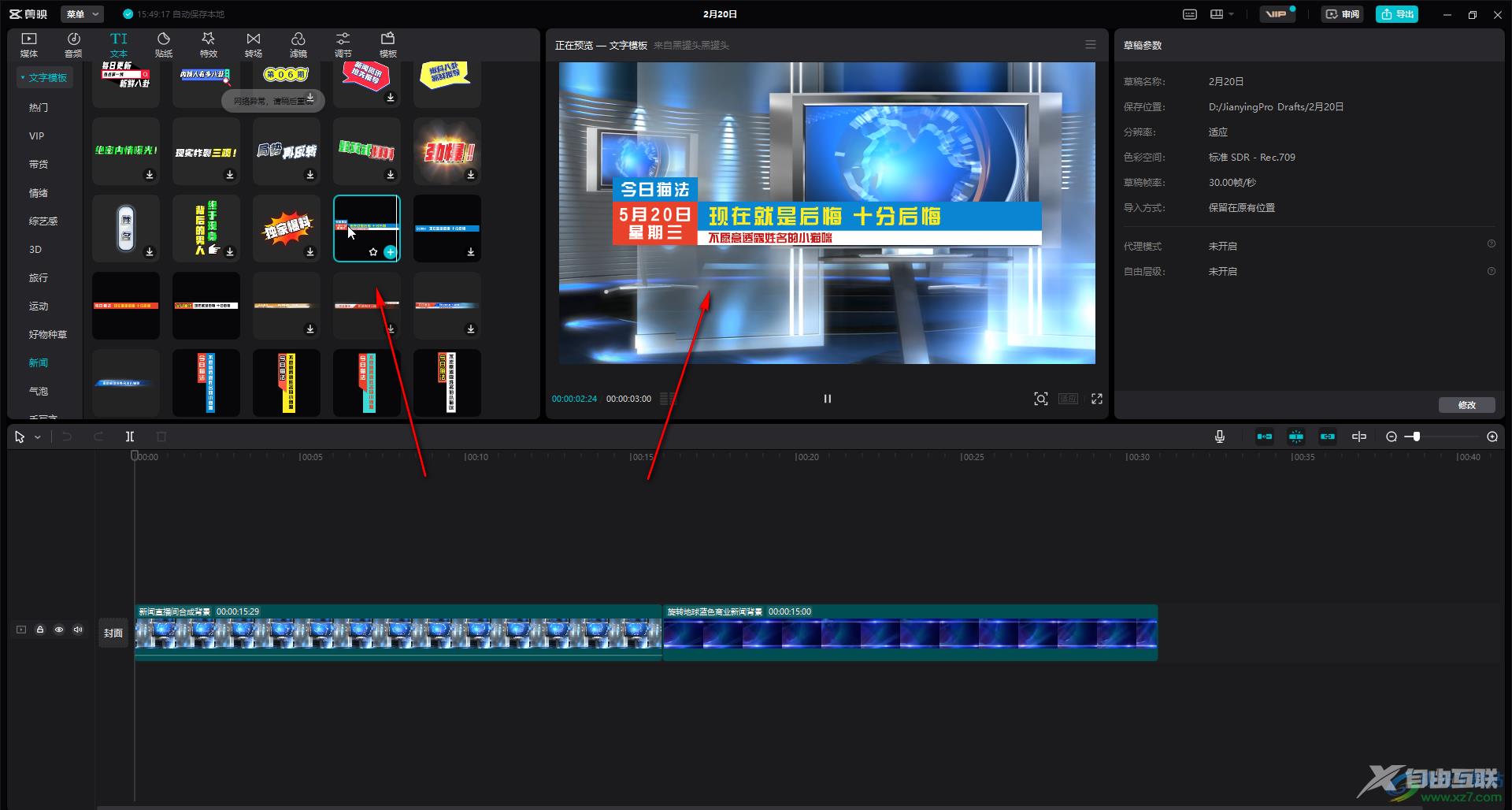Open the 滤镜 (Filters) tab
This screenshot has height=810, width=1512.
point(298,45)
